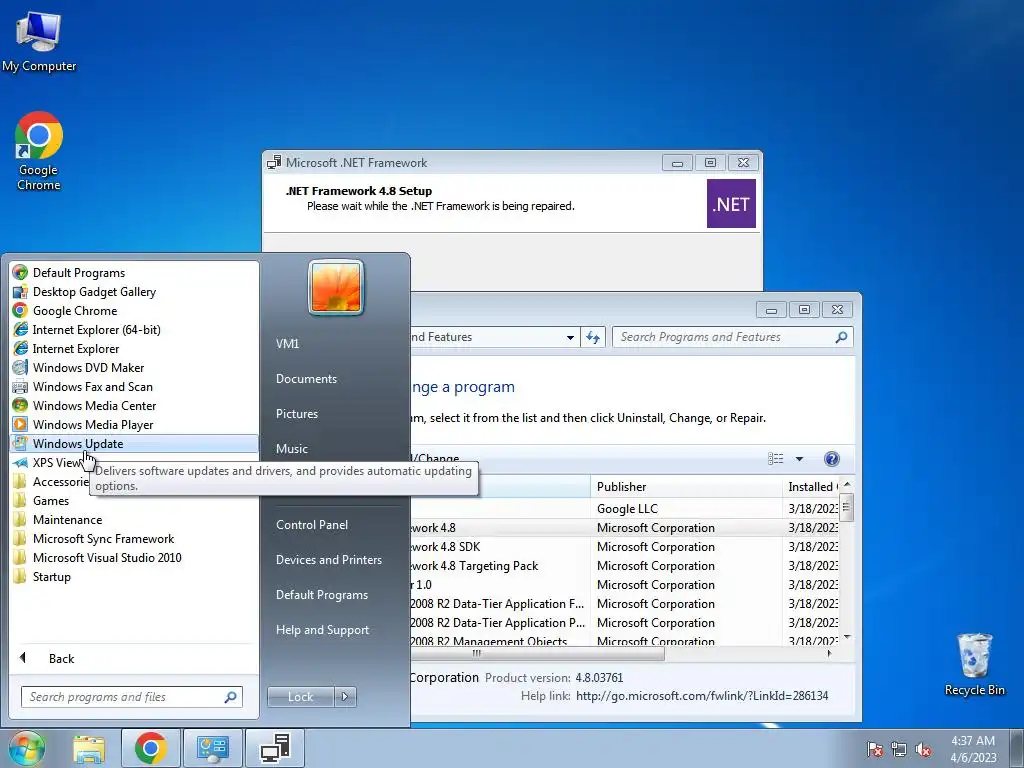The width and height of the screenshot is (1024, 768).
Task: Click the Action Center flag tray icon
Action: (874, 749)
